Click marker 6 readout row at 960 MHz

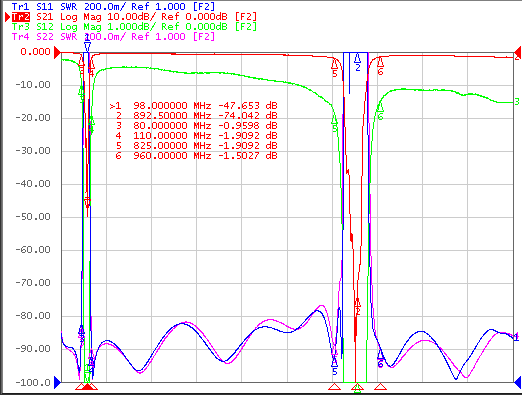pos(194,156)
